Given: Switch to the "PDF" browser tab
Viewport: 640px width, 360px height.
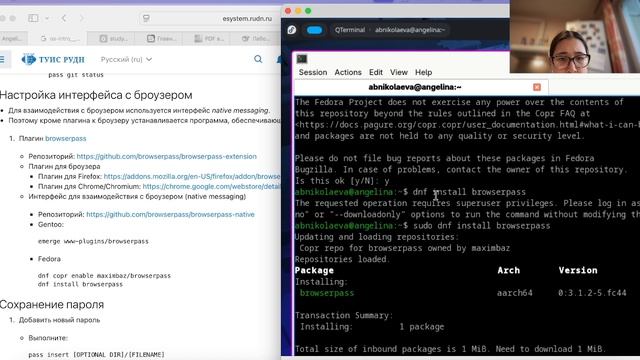Looking at the screenshot, I should tap(209, 38).
